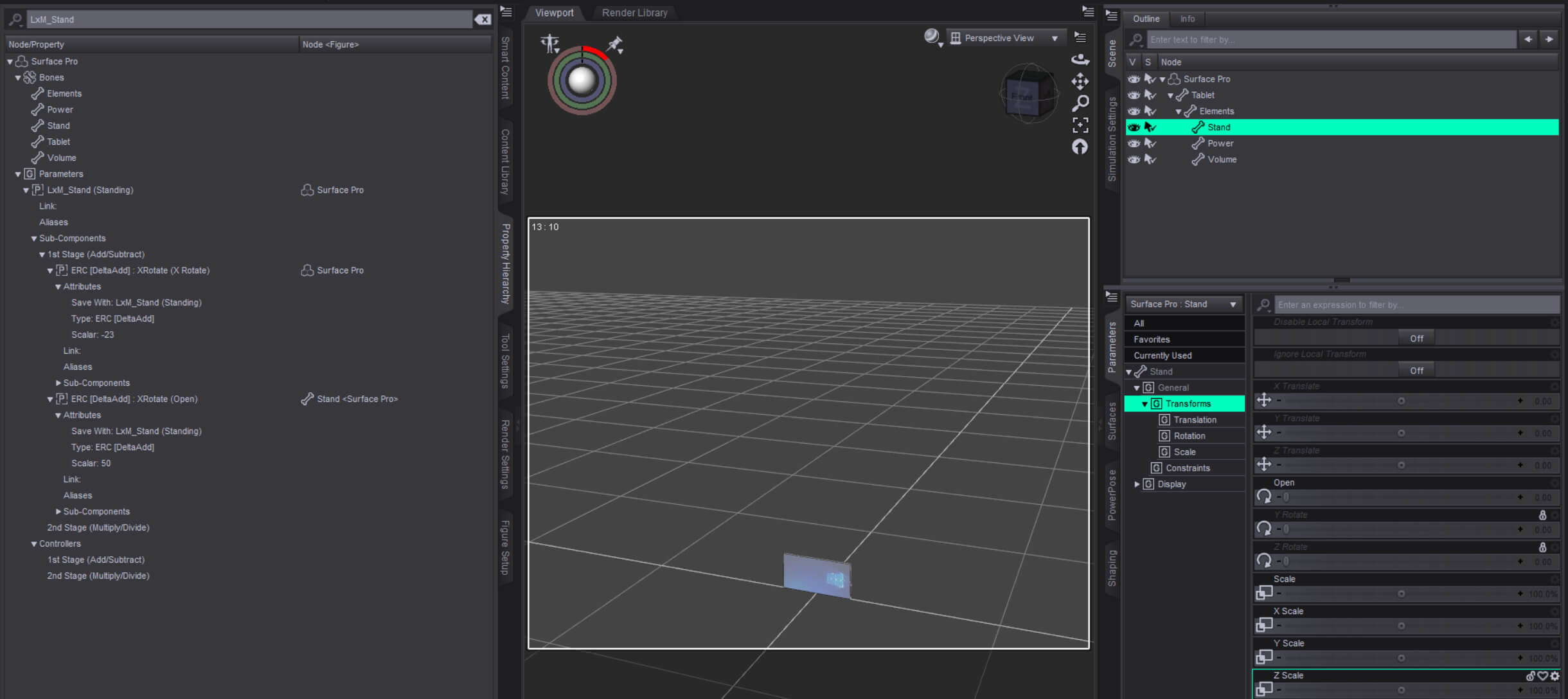Viewport: 1568px width, 699px height.
Task: Click the Z Scale favorite heart icon
Action: click(x=1542, y=676)
